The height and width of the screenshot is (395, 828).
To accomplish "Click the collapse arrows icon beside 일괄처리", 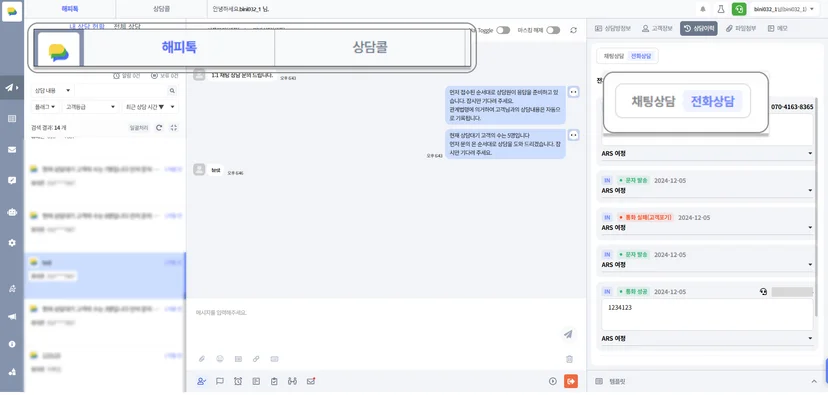I will tap(174, 128).
